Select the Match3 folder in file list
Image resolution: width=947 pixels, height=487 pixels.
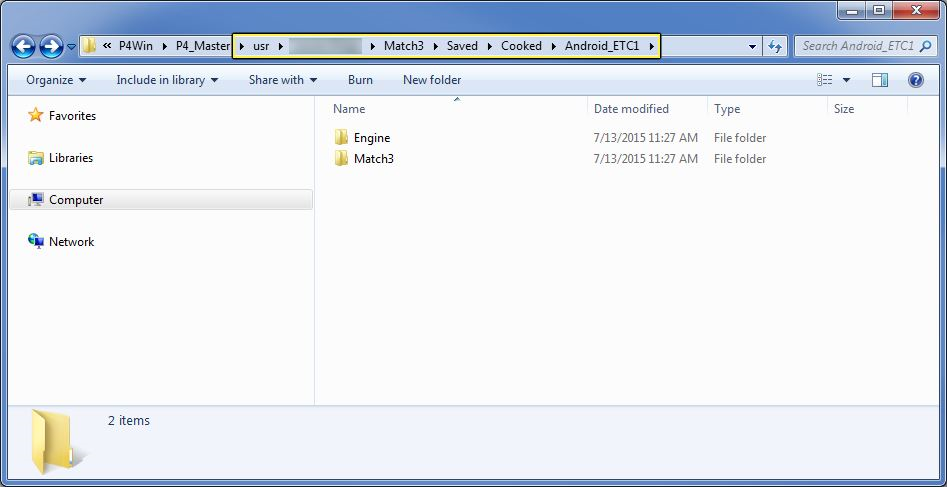(x=364, y=159)
